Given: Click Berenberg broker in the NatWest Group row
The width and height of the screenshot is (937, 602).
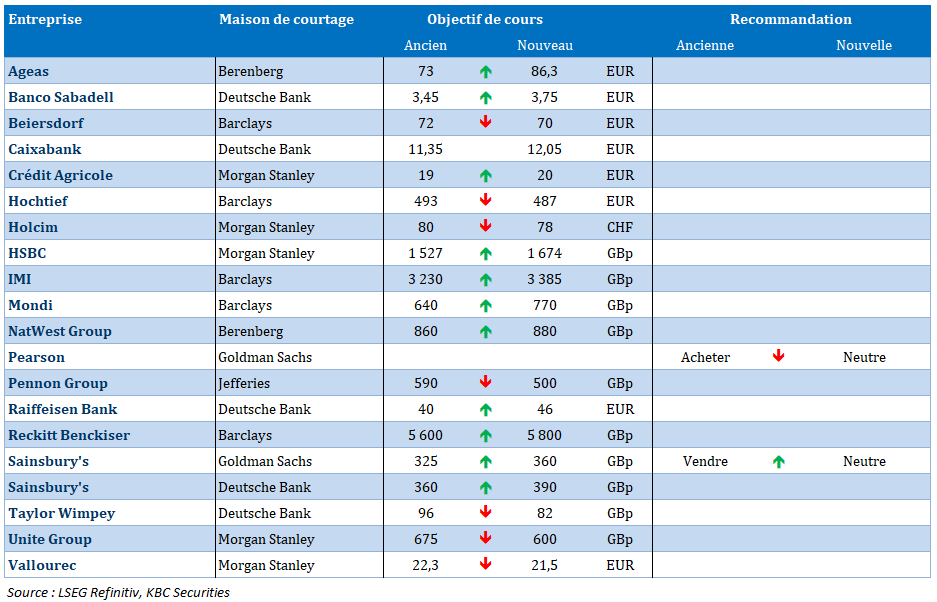Looking at the screenshot, I should coord(250,332).
